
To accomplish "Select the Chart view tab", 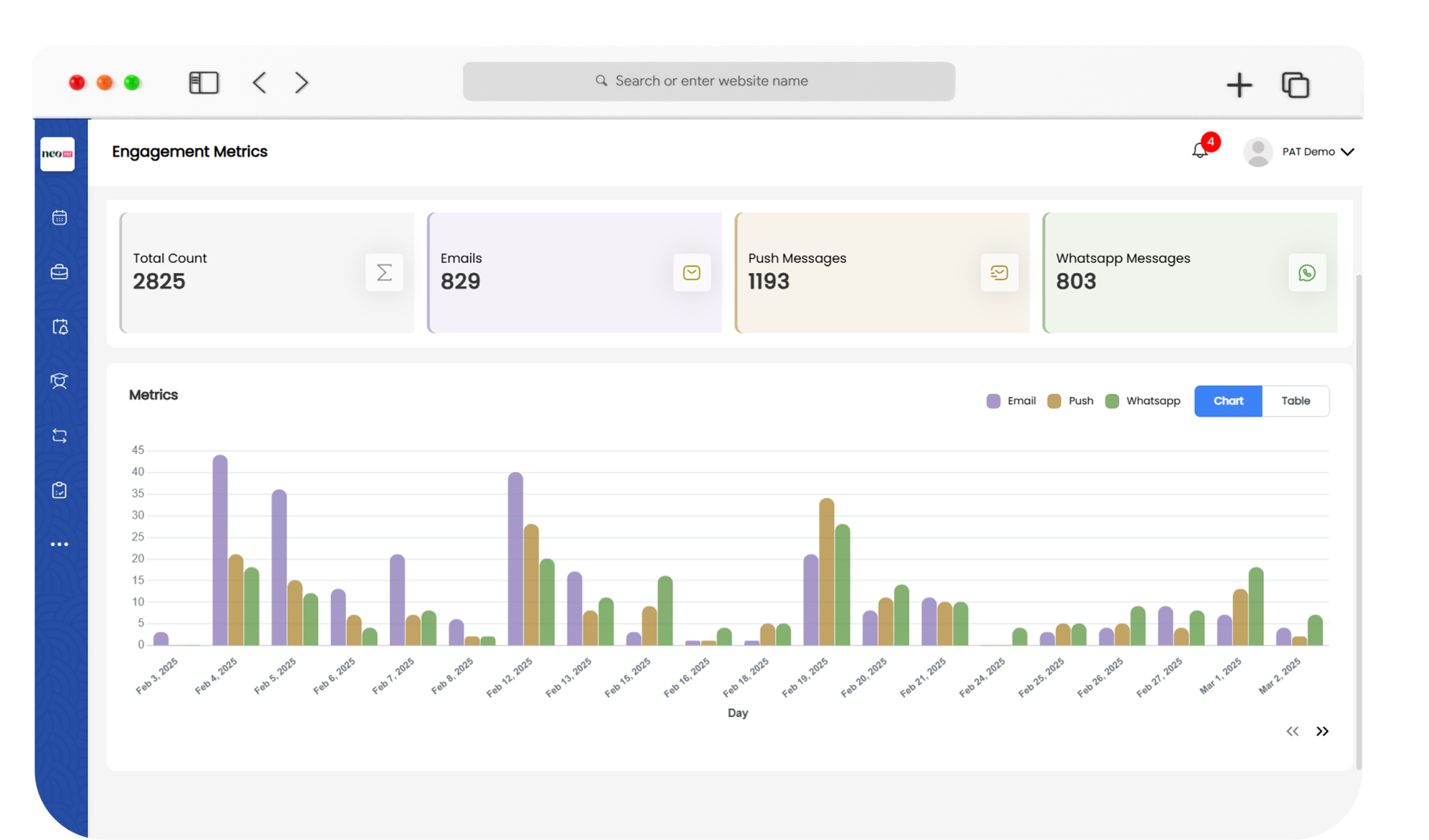I will 1228,401.
